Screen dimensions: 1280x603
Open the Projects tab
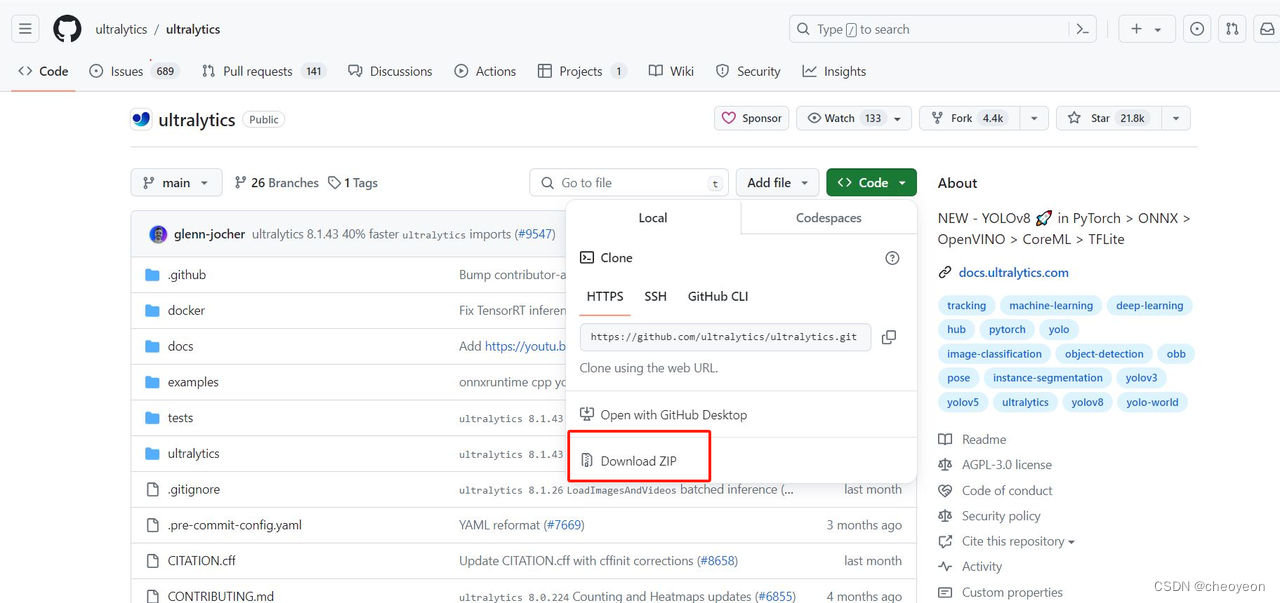tap(582, 71)
